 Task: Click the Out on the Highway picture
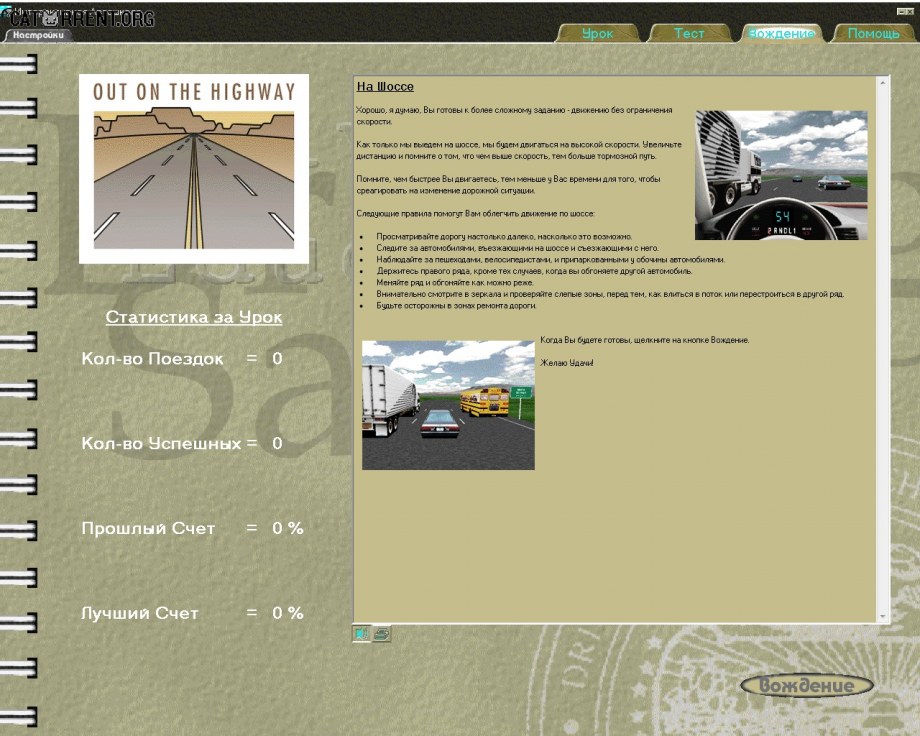tap(194, 169)
